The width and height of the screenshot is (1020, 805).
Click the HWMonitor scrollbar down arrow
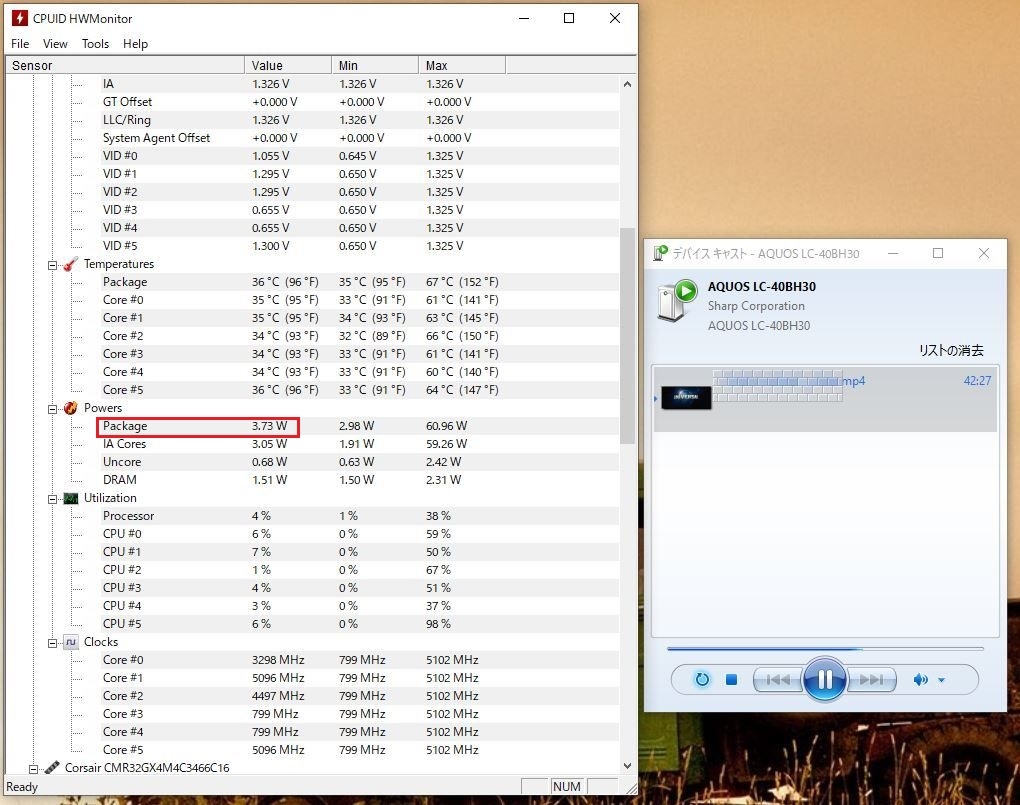pyautogui.click(x=627, y=766)
